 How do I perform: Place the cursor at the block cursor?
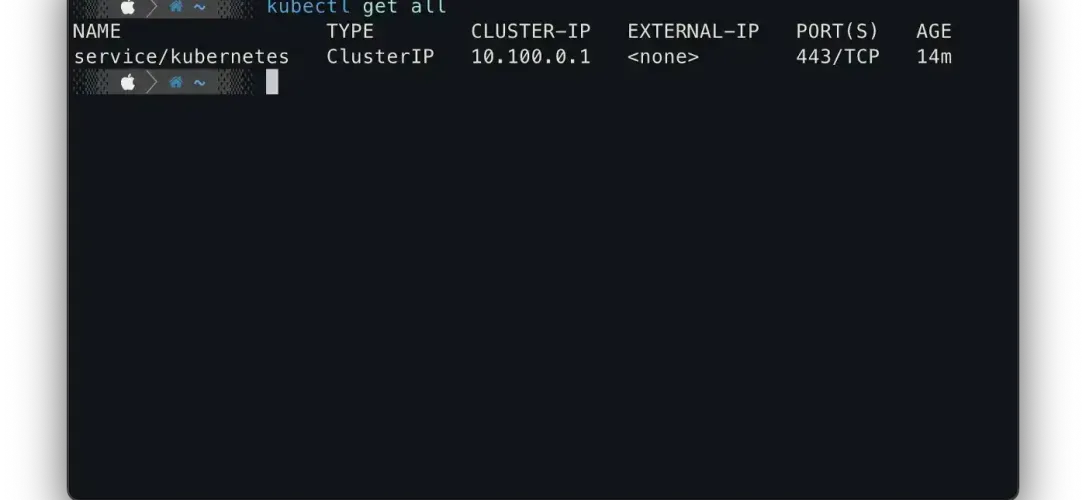coord(272,82)
